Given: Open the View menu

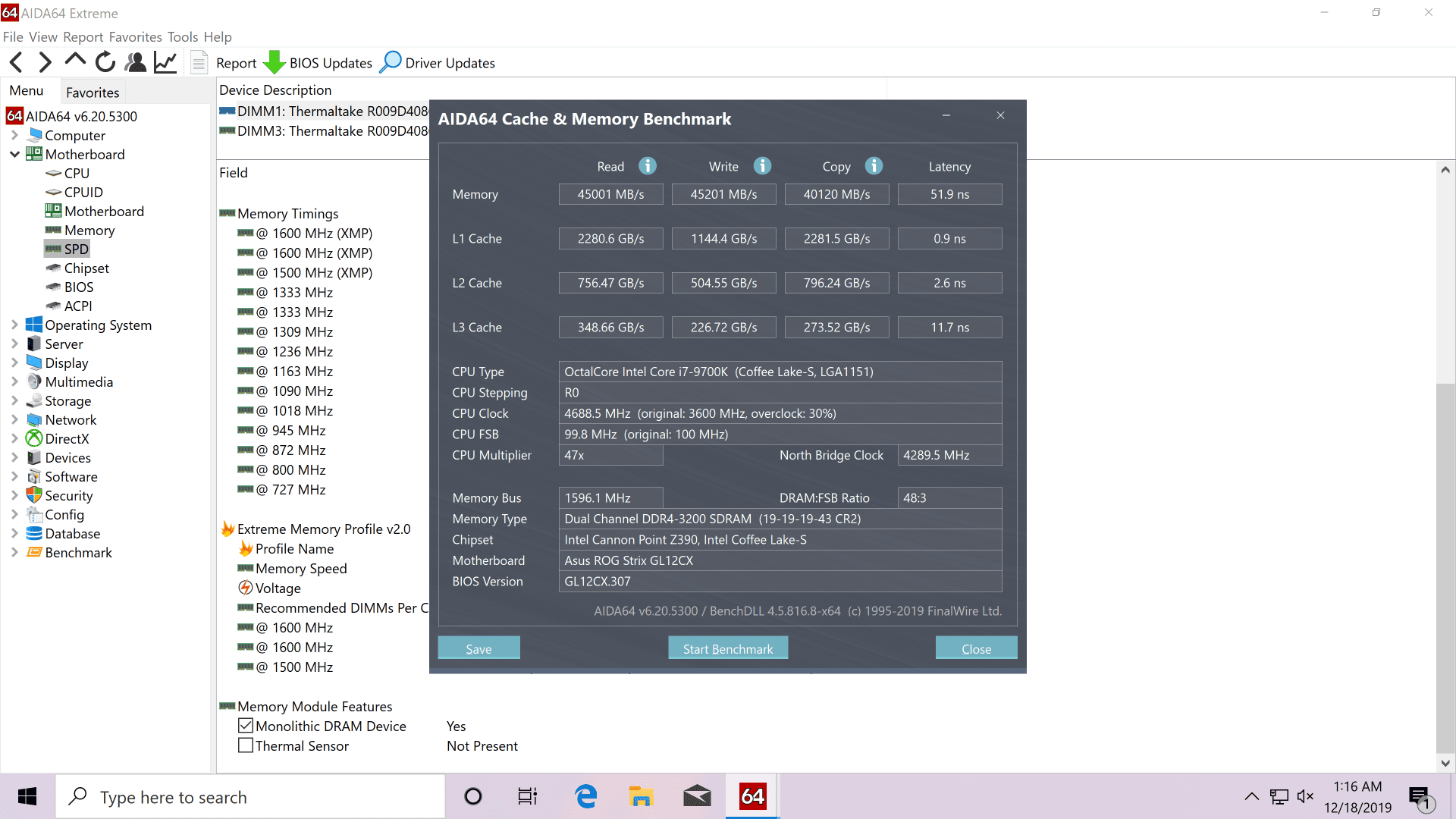Looking at the screenshot, I should [43, 37].
